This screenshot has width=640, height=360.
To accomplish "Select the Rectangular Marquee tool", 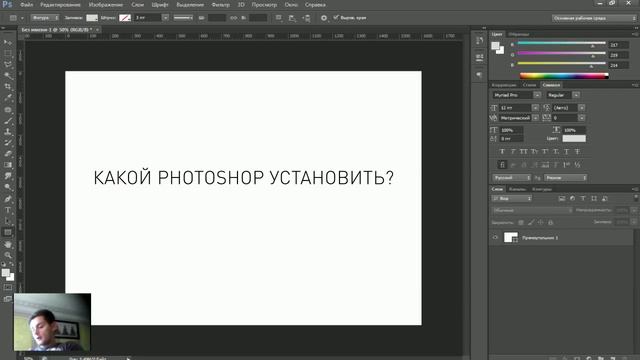I will (x=8, y=53).
